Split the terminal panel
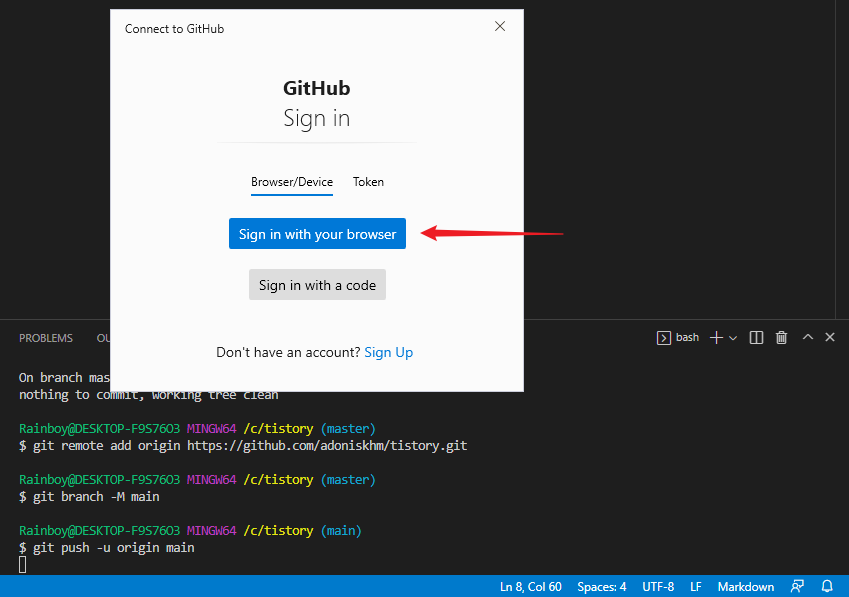Screen dimensions: 849x597 756,338
